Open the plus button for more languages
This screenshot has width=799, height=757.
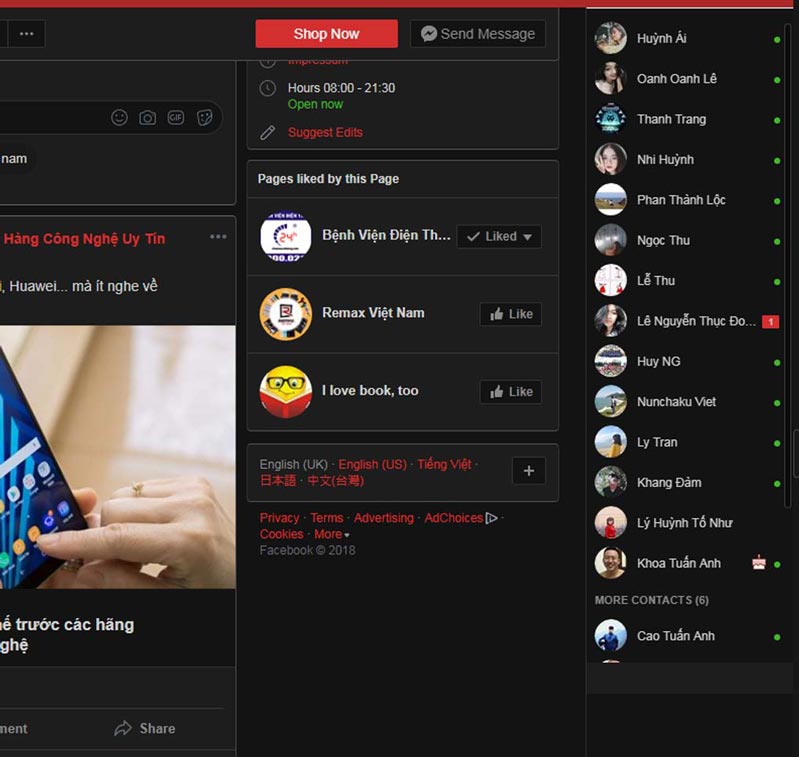[528, 471]
